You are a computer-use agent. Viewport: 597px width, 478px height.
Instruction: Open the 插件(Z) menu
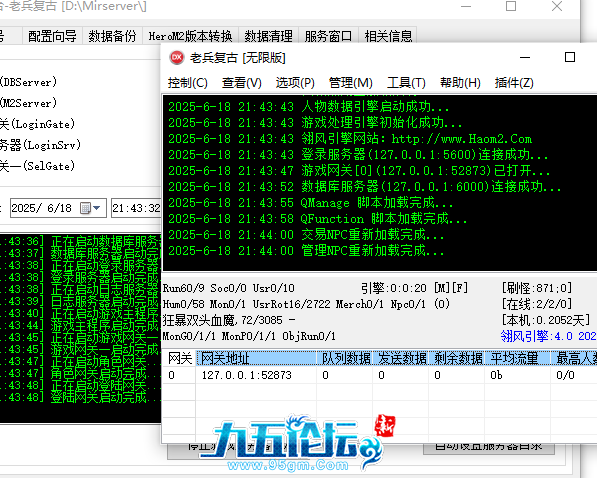pos(514,83)
